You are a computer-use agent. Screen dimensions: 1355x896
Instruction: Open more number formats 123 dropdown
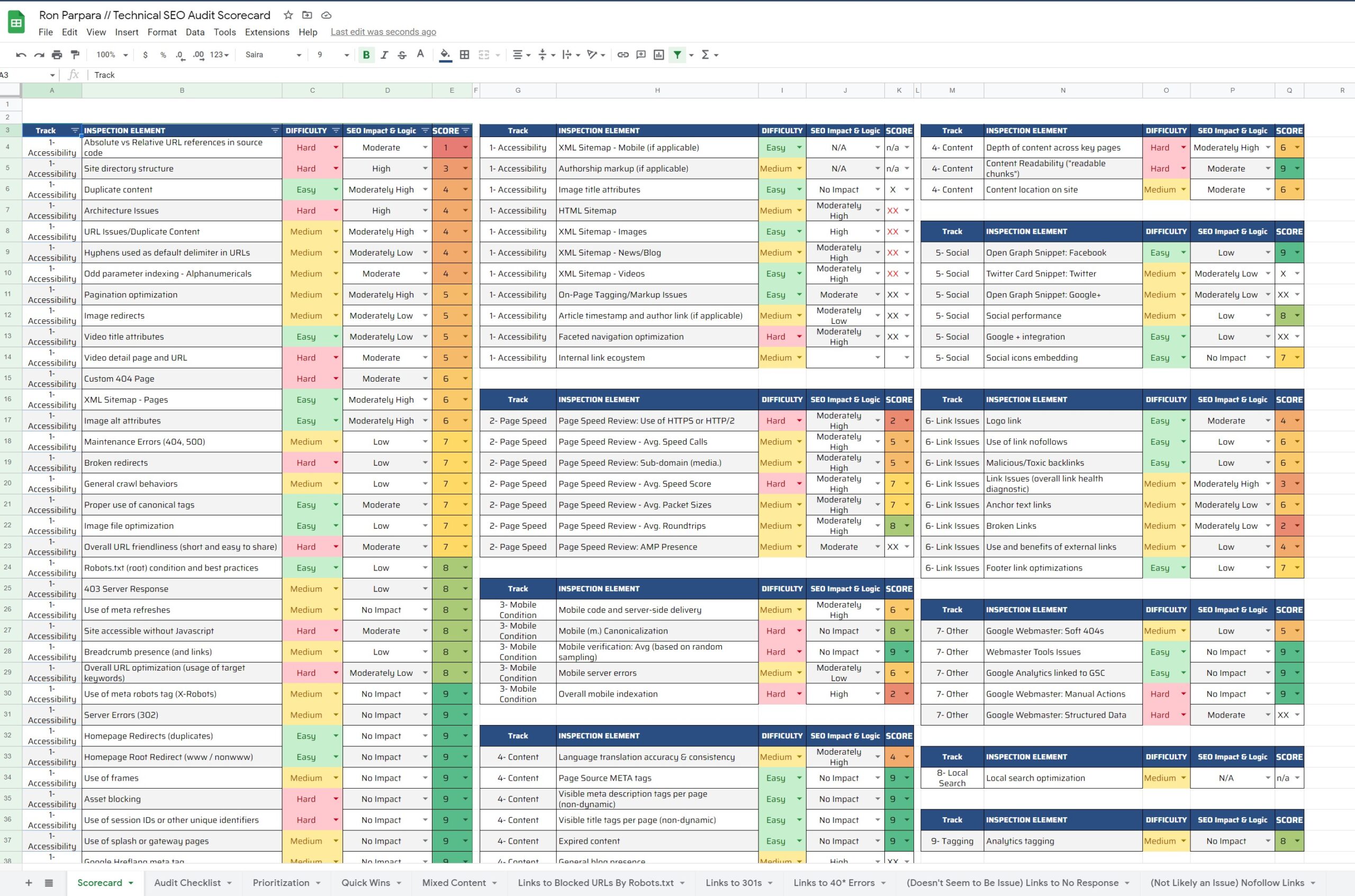(x=220, y=55)
